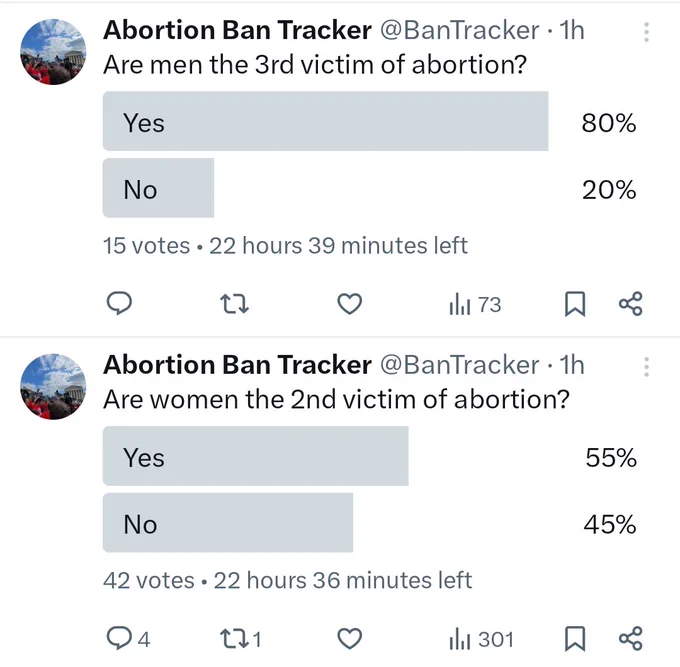Retweet the women 2nd victim poll

241,639
